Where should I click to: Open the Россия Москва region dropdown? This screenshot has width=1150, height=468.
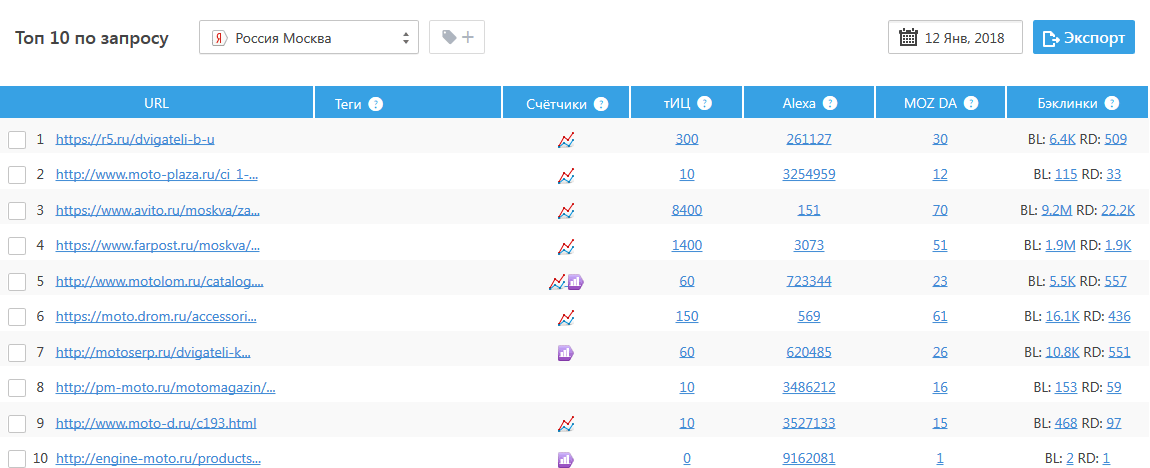click(308, 38)
